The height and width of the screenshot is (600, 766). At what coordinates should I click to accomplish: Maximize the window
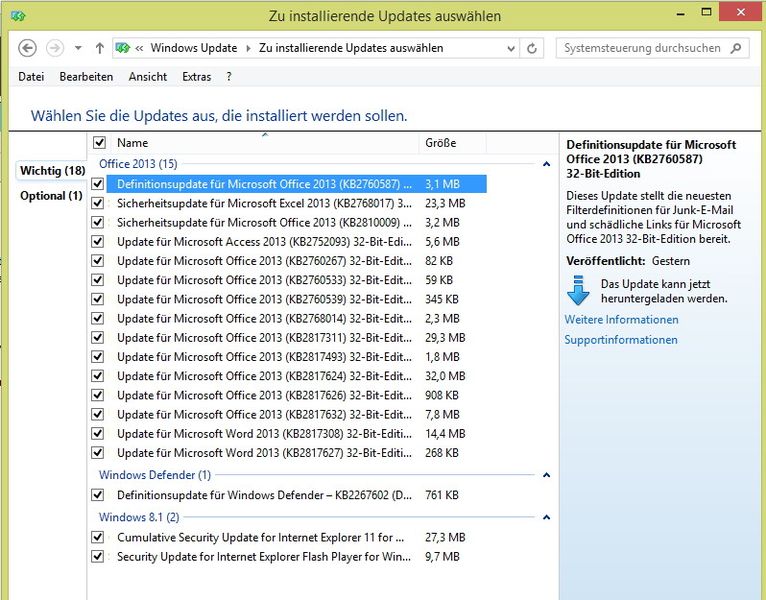click(706, 12)
